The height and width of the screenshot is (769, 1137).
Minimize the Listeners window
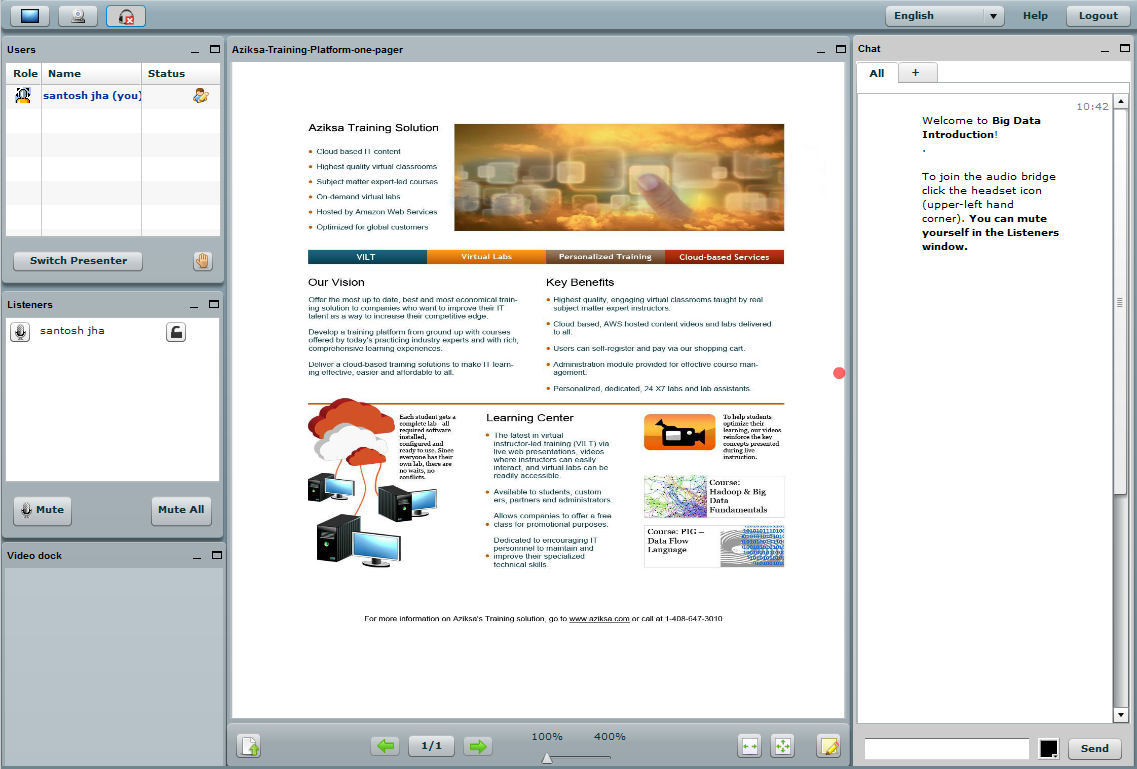pos(194,306)
